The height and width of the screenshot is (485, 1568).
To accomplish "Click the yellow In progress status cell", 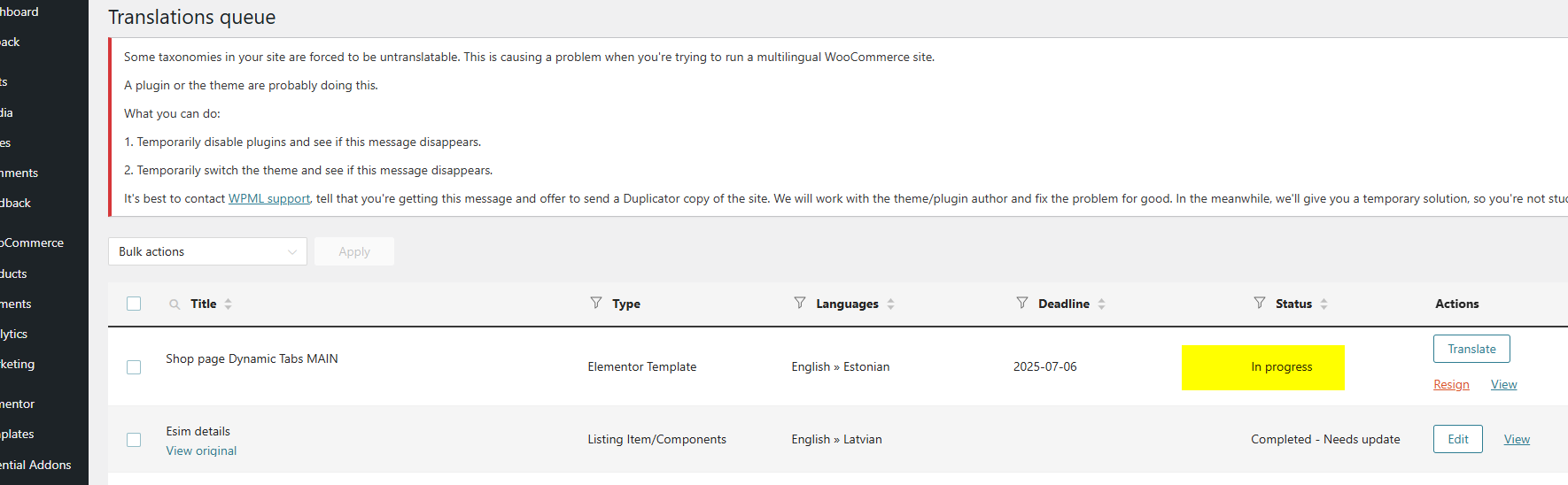I will [x=1262, y=367].
